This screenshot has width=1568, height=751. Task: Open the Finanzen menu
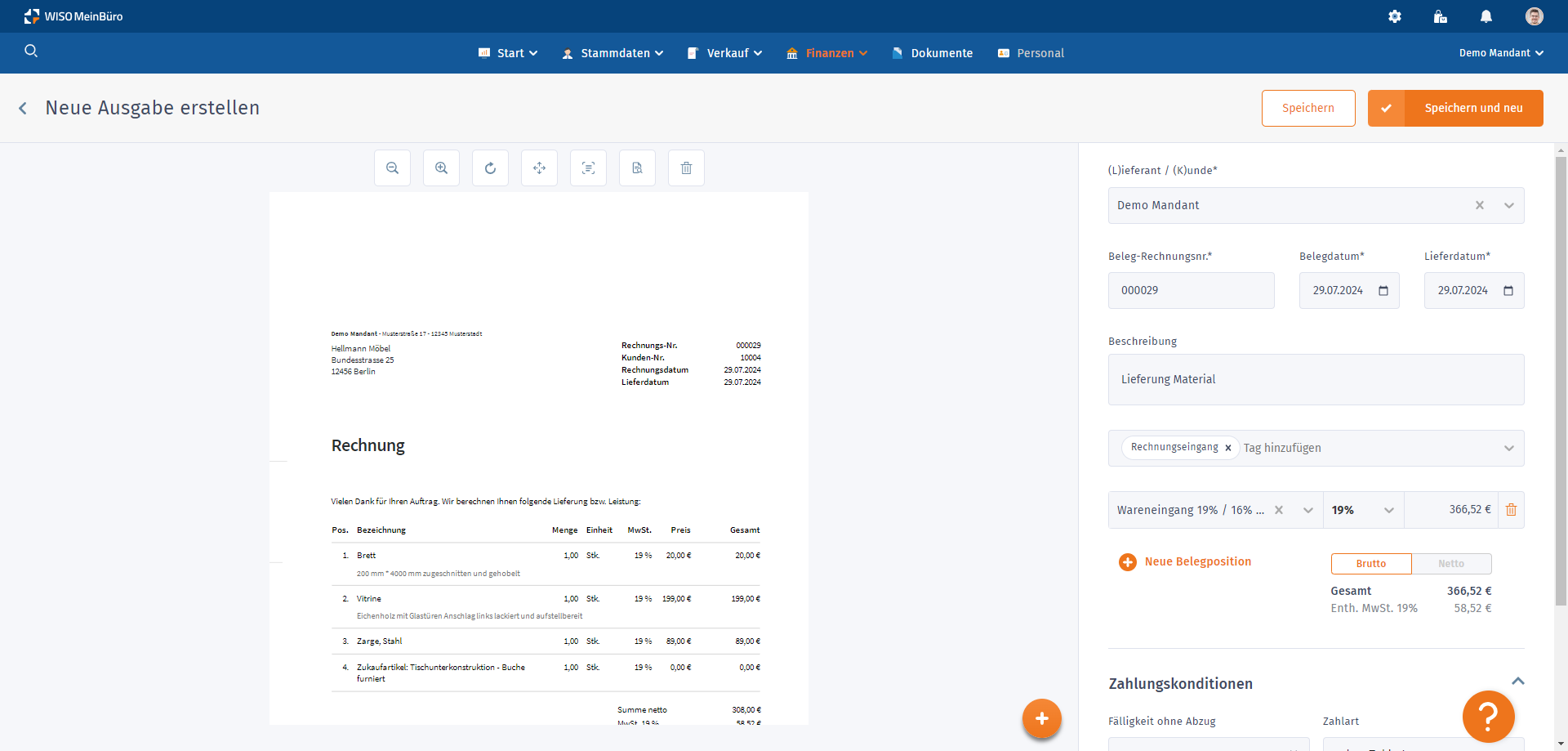828,53
